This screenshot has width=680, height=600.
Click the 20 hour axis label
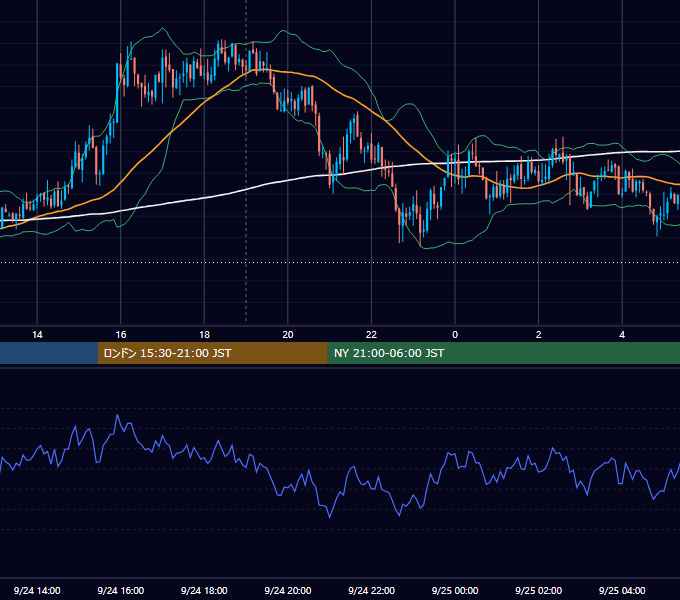coord(288,335)
